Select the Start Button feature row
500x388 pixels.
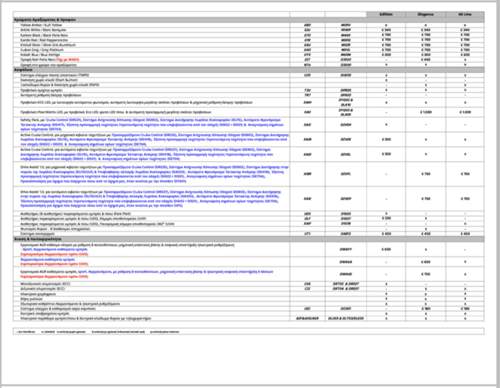pos(249,80)
